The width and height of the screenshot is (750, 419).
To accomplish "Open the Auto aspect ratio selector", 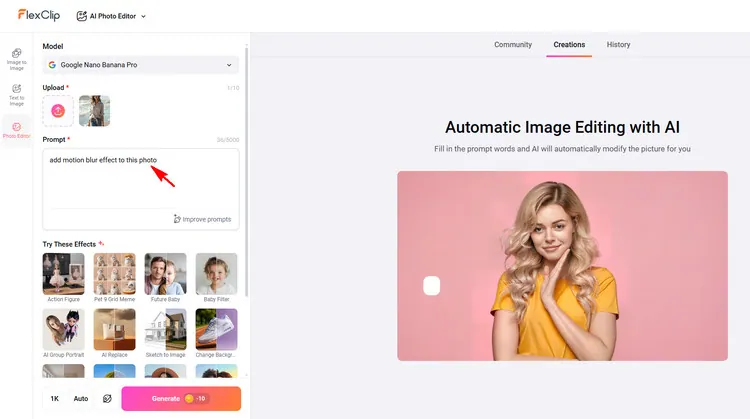I will point(81,398).
